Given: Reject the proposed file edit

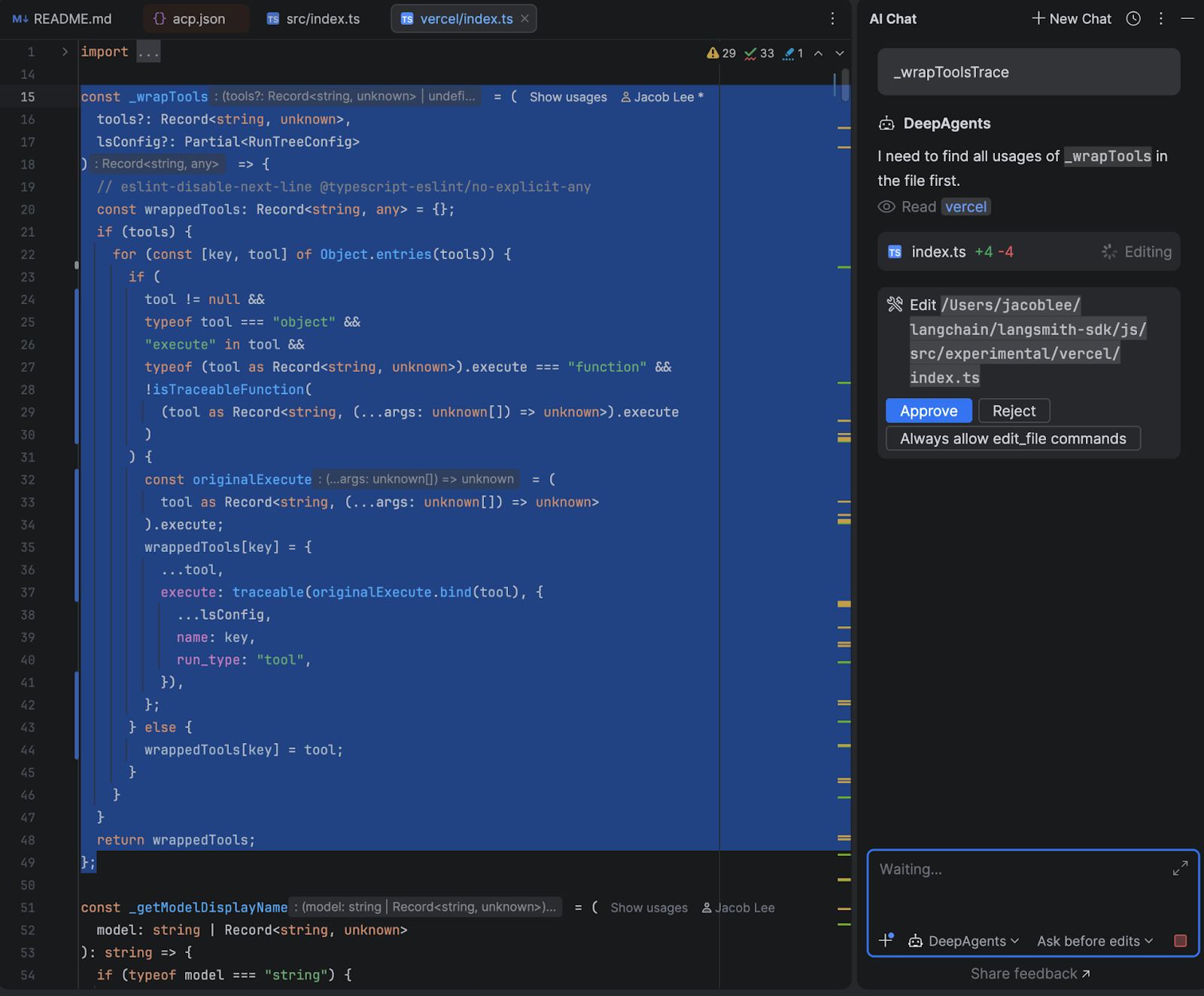Looking at the screenshot, I should (x=1014, y=411).
